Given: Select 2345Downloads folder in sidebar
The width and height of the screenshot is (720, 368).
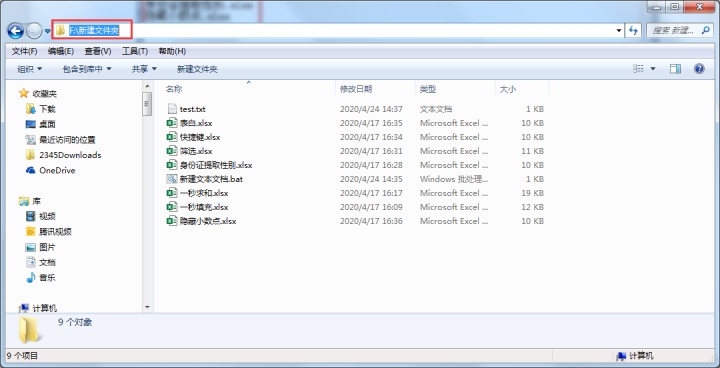Looking at the screenshot, I should click(x=70, y=155).
